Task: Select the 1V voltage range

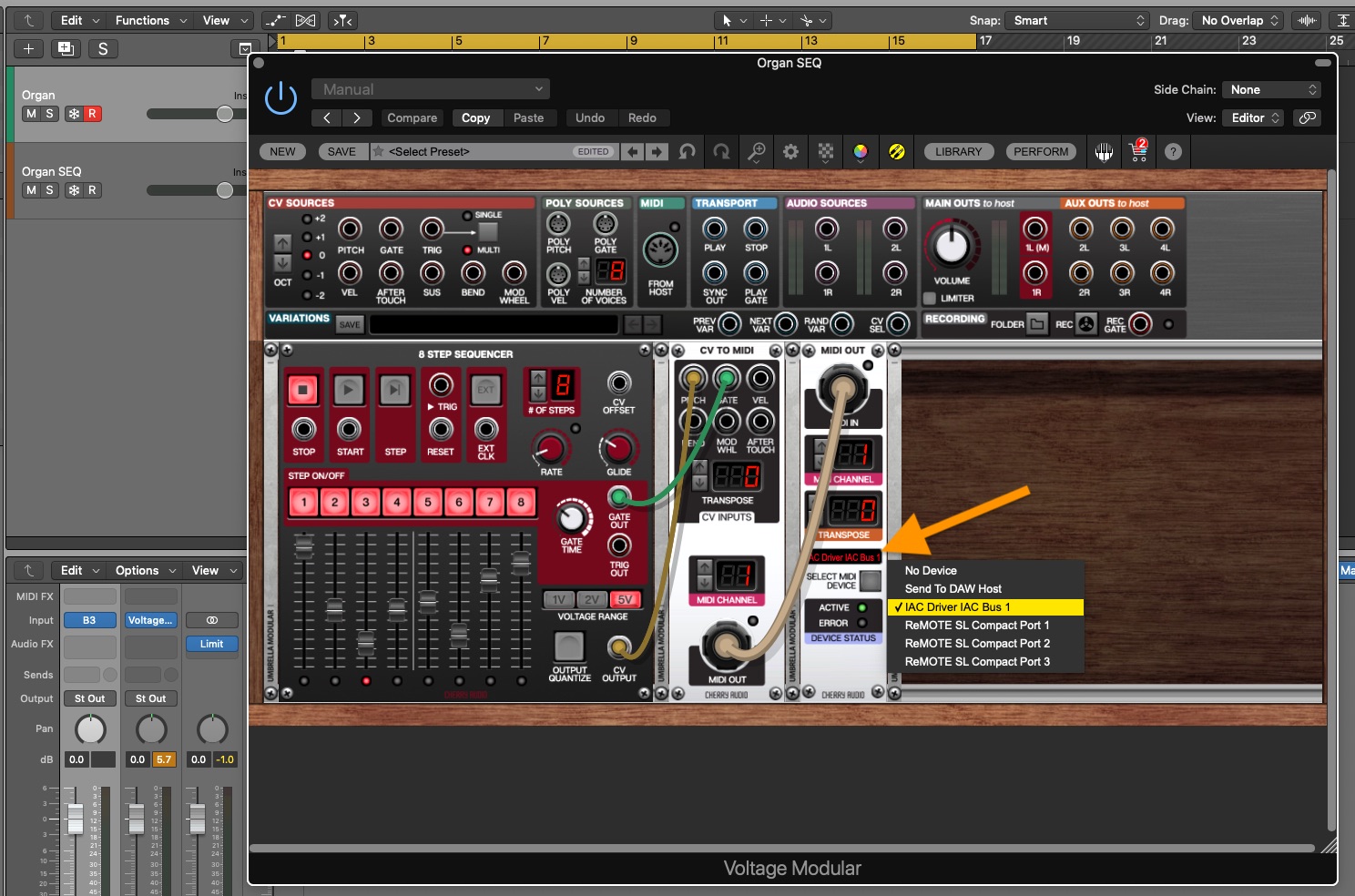Action: pos(559,599)
